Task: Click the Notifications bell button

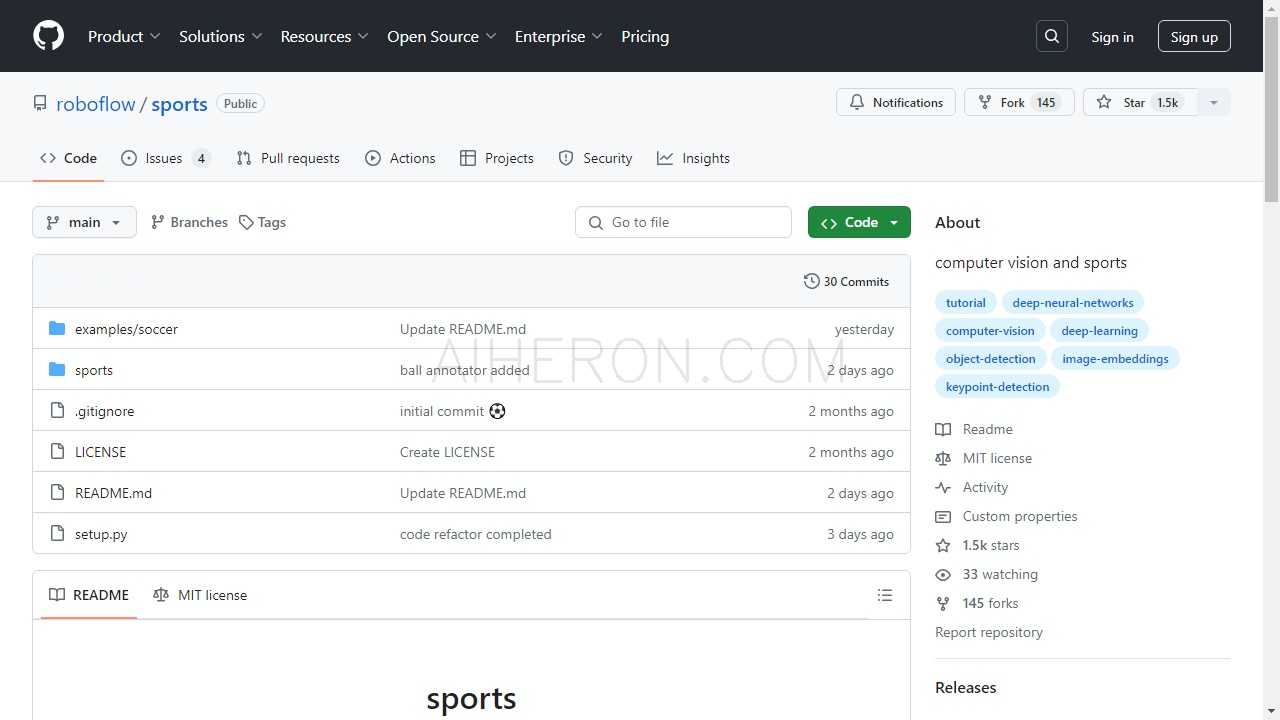Action: pyautogui.click(x=896, y=102)
